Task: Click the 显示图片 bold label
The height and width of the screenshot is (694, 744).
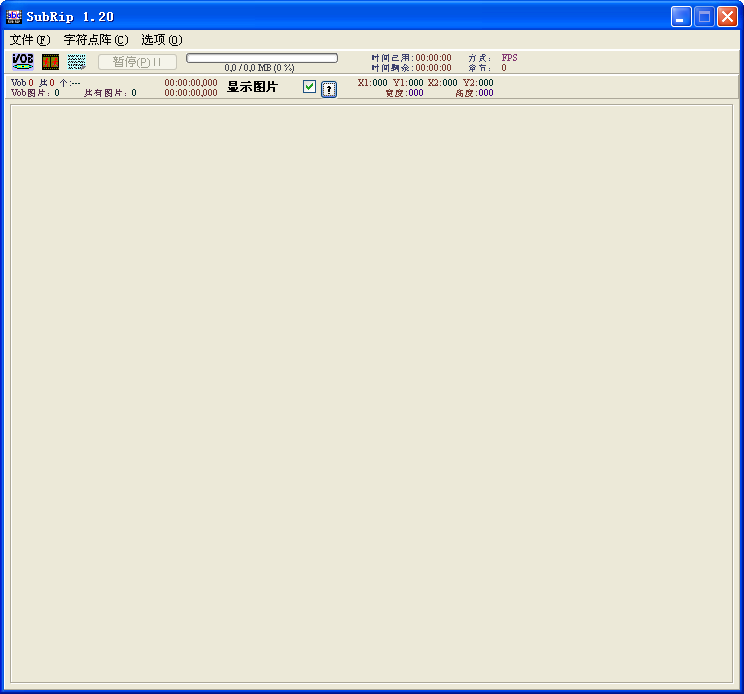Action: [252, 87]
